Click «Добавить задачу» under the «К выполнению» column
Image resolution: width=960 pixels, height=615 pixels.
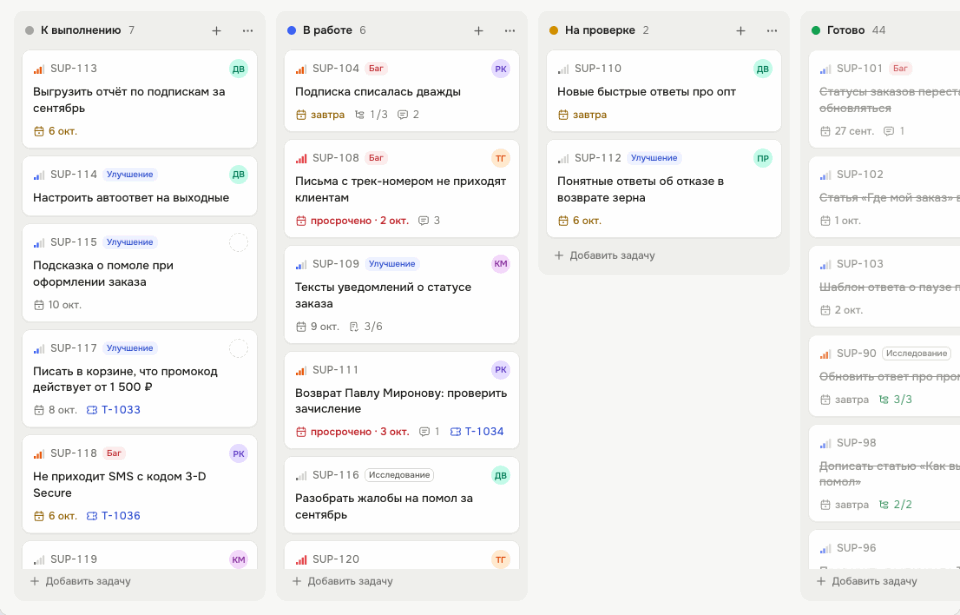click(x=81, y=581)
